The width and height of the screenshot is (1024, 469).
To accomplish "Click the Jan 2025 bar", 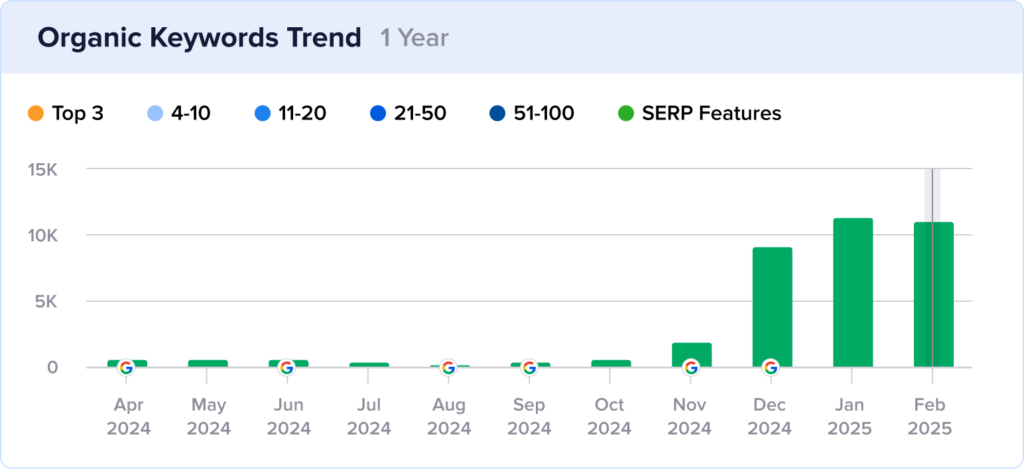I will [x=853, y=293].
